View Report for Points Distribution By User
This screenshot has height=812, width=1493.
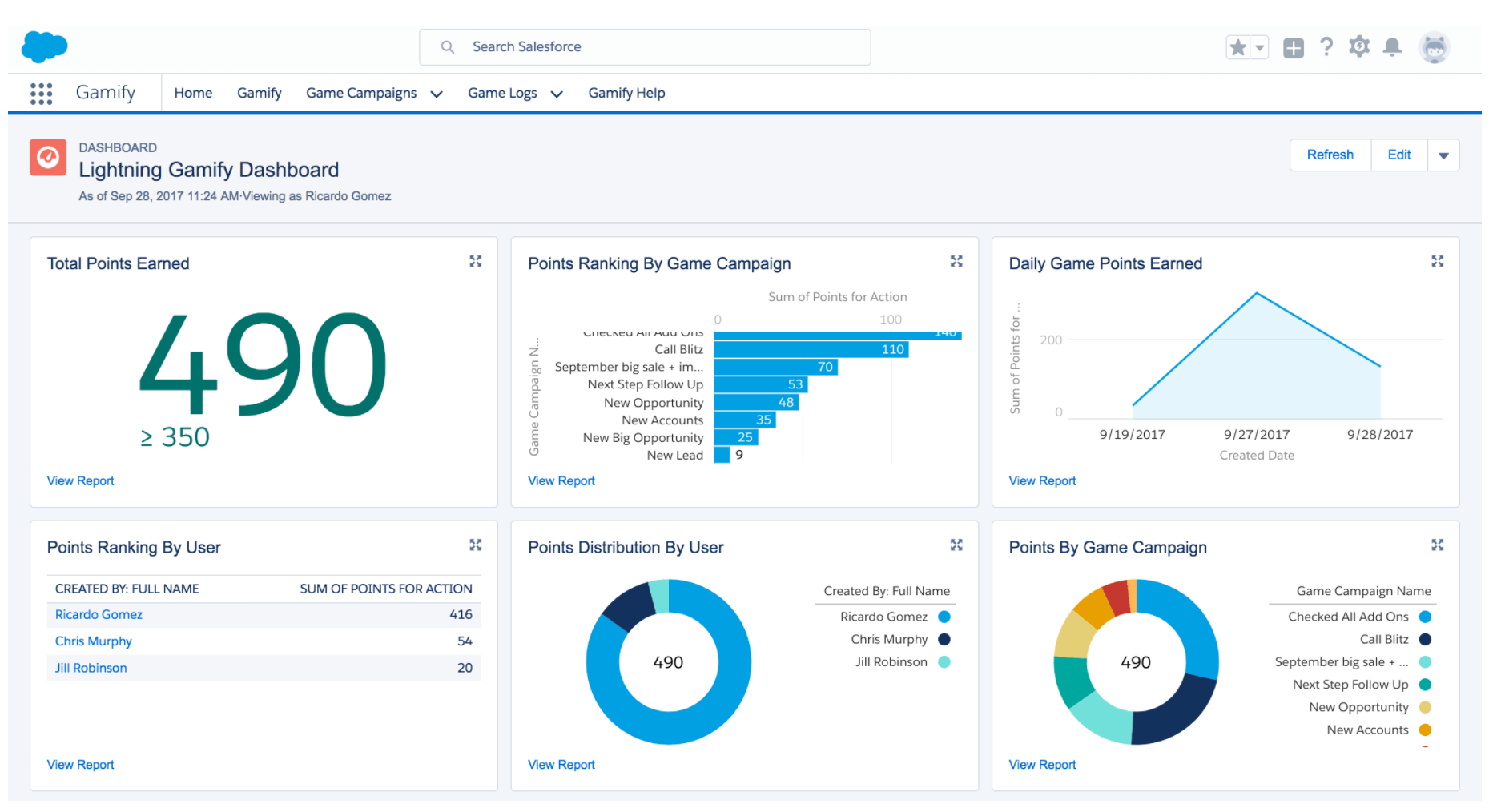[561, 764]
